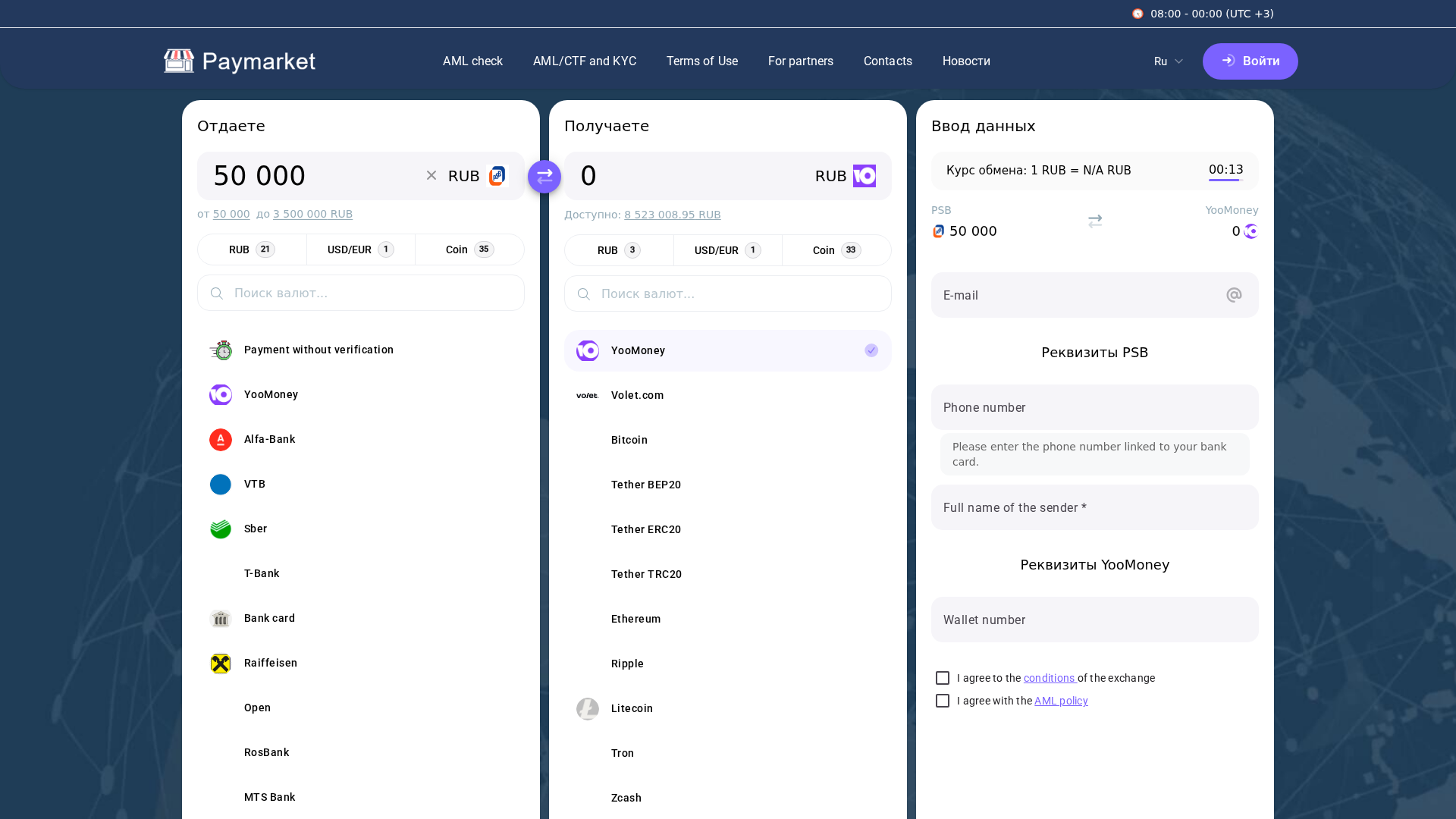The height and width of the screenshot is (819, 1456).
Task: Focus the Full name of the sender field
Action: point(1095,507)
